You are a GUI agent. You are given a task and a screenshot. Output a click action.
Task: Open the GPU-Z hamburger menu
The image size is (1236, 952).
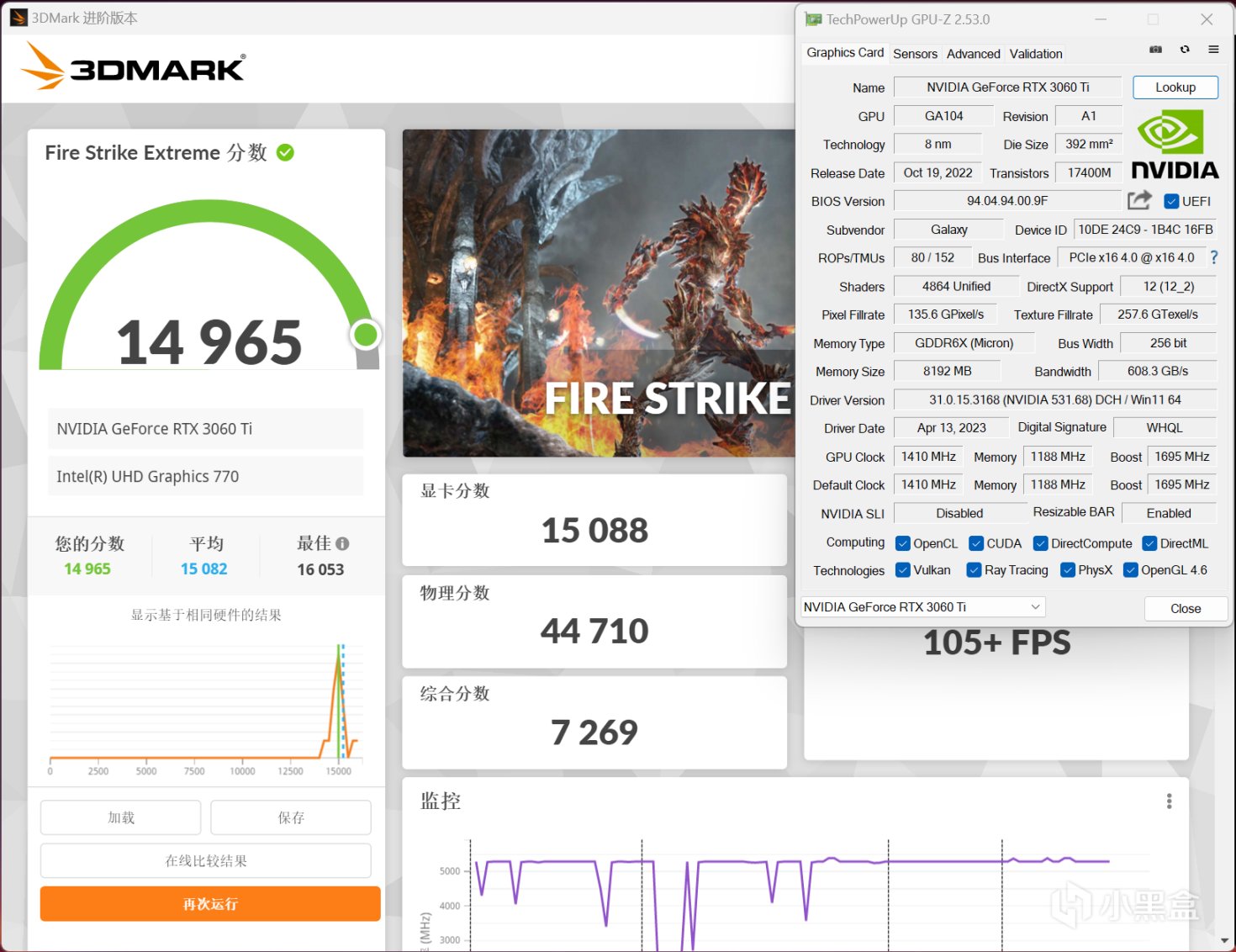(x=1213, y=50)
